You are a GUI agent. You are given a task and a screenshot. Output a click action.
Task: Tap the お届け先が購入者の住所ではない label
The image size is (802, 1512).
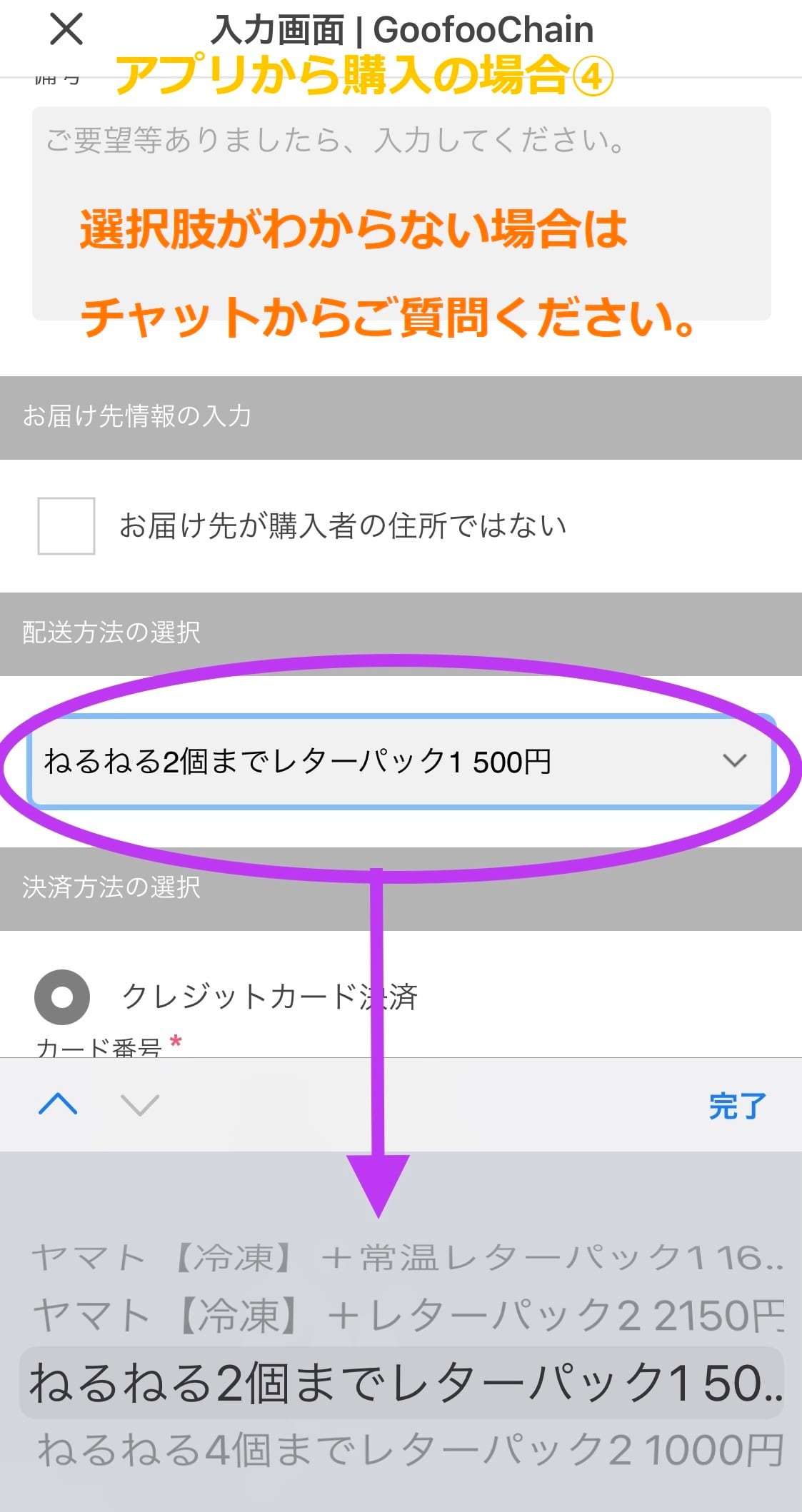(343, 526)
